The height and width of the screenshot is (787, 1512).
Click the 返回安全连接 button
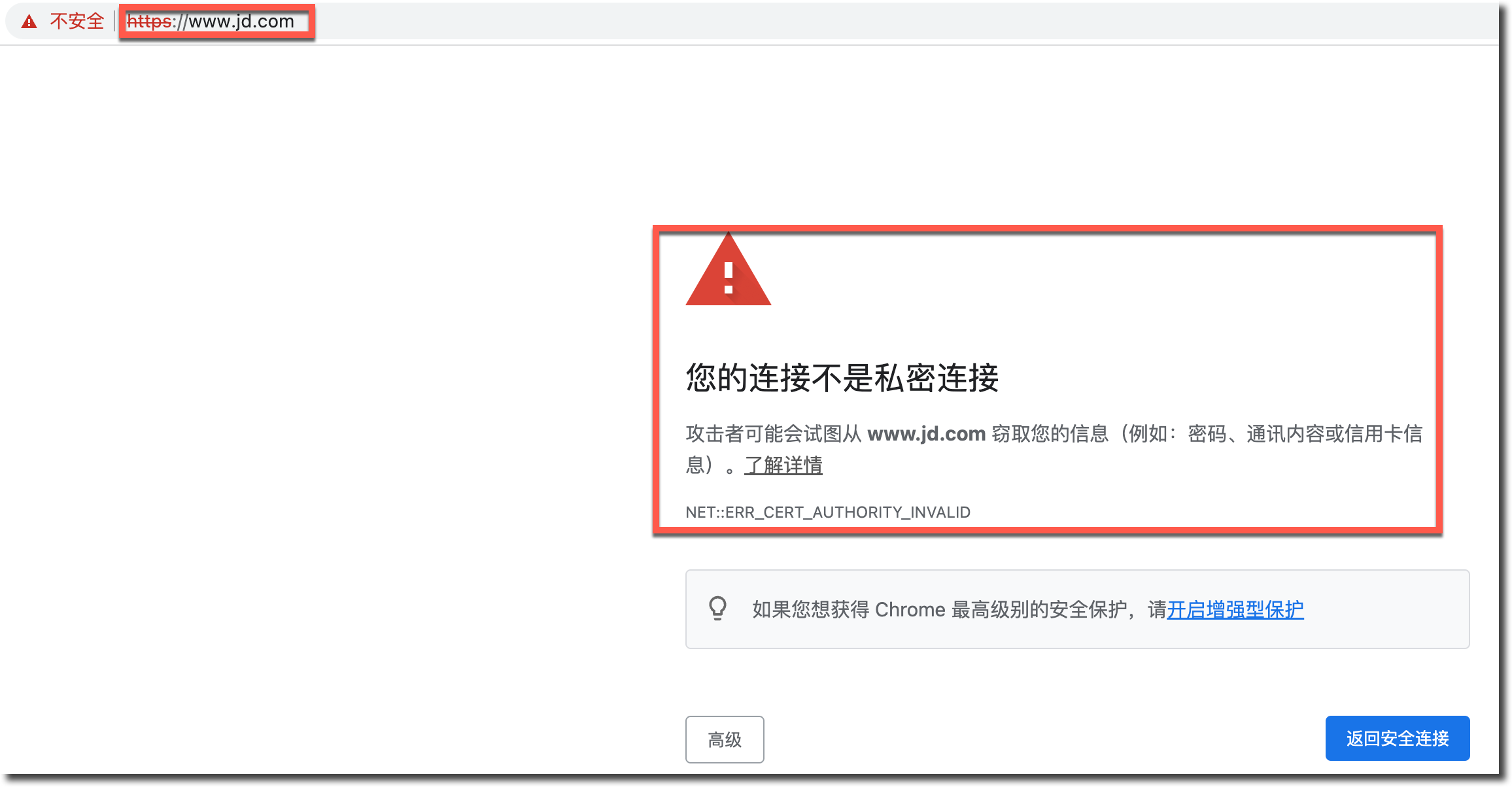1398,739
